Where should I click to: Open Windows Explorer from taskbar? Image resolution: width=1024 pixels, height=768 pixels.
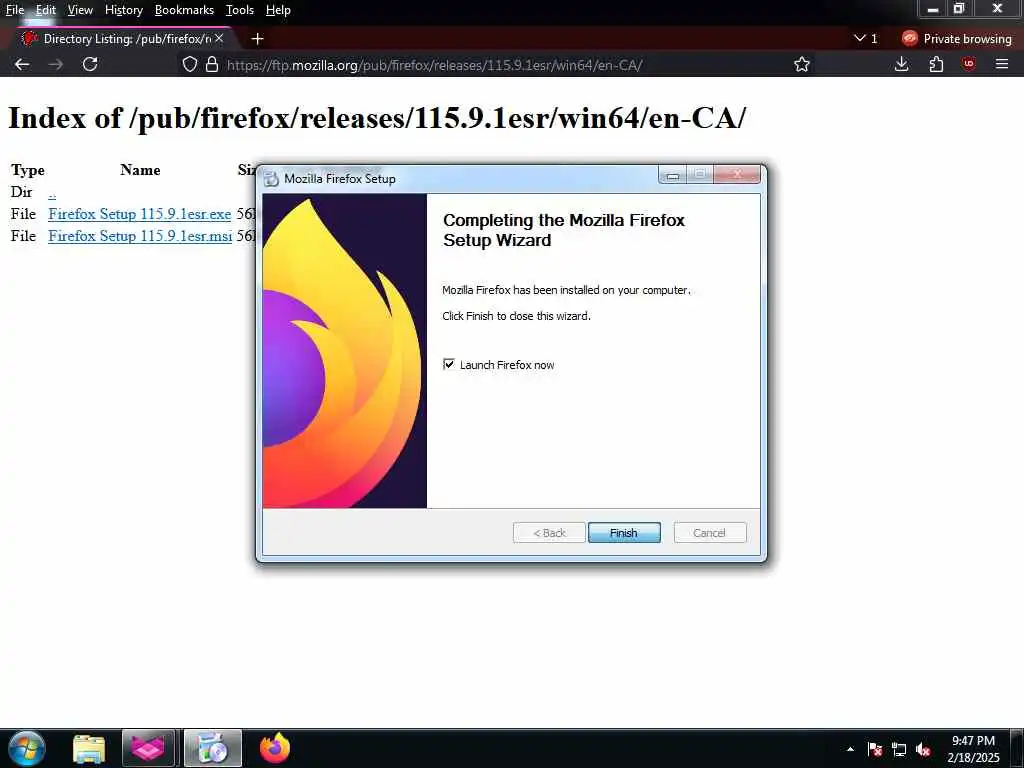point(89,748)
